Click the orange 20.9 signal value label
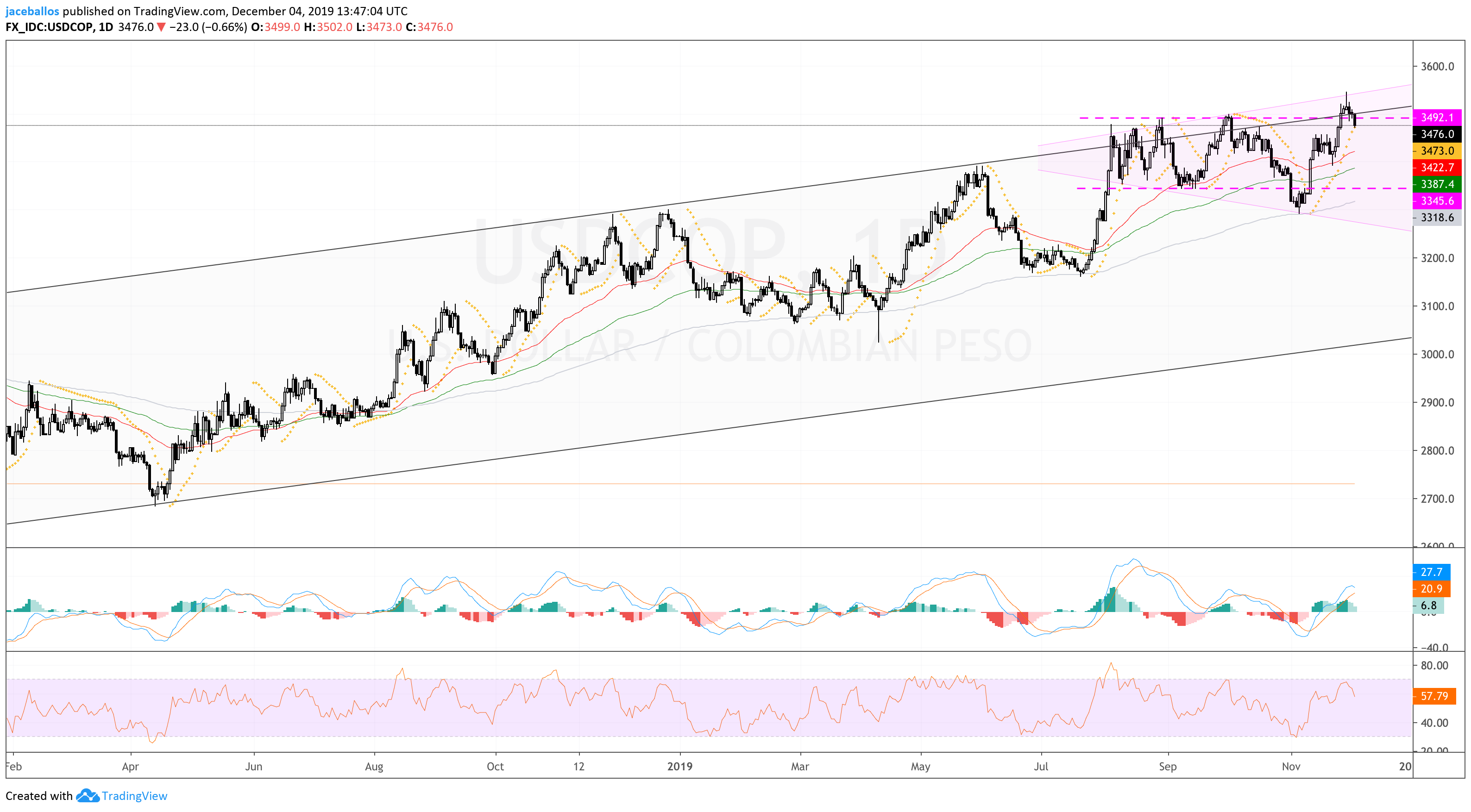Screen dimensions: 1471x812 tap(1431, 588)
